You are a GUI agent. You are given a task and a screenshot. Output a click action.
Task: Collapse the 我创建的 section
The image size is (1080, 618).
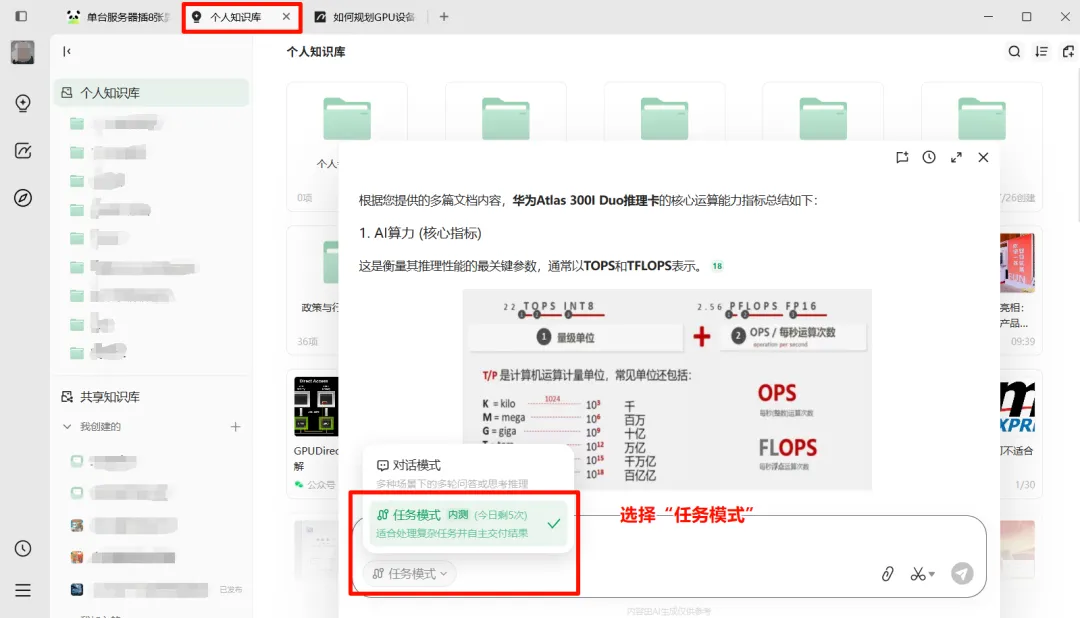click(67, 426)
